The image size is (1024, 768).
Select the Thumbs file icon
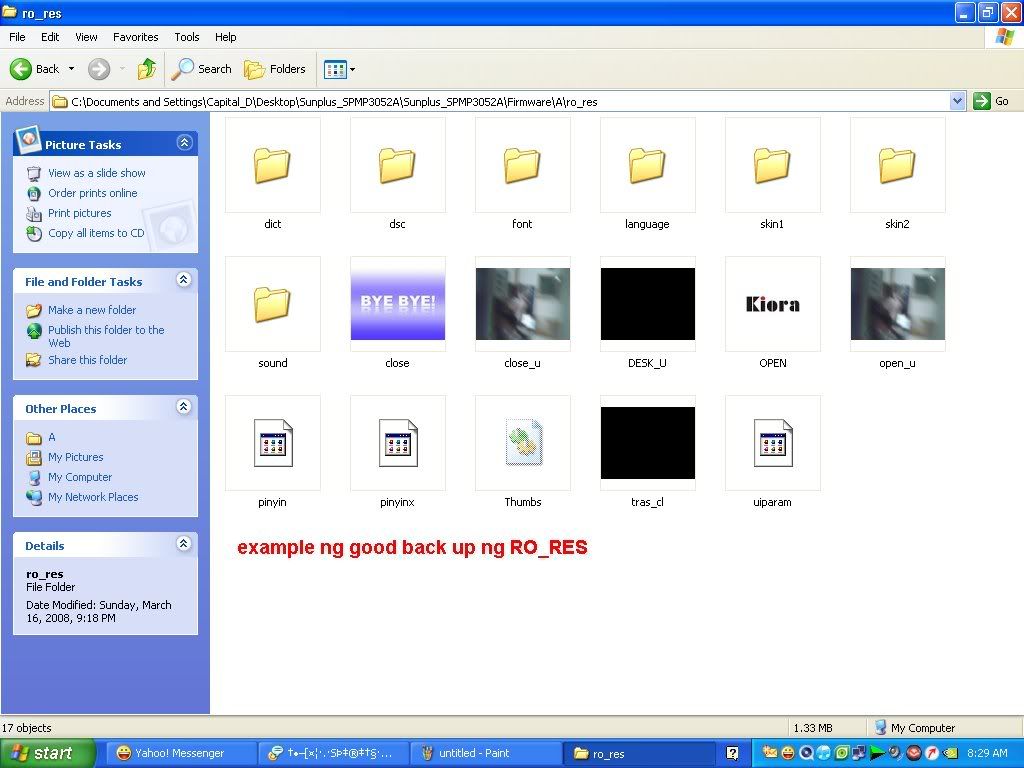[522, 443]
